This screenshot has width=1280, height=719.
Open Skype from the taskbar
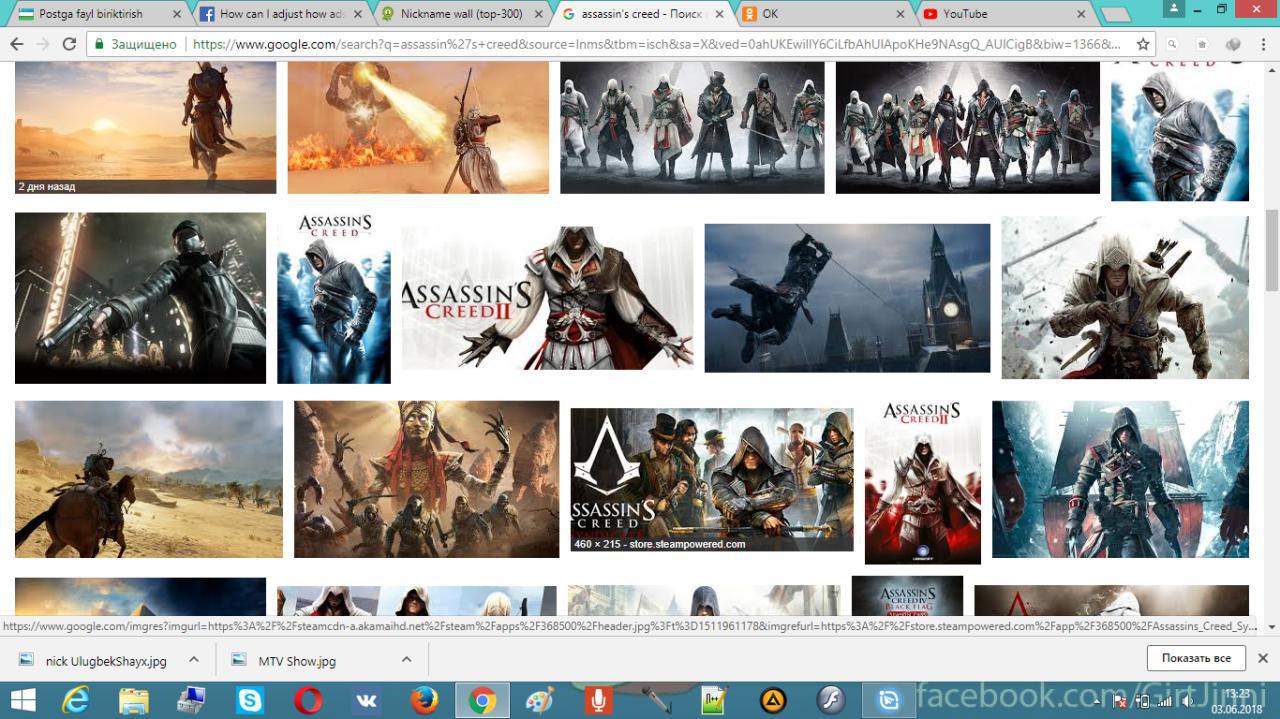[250, 700]
